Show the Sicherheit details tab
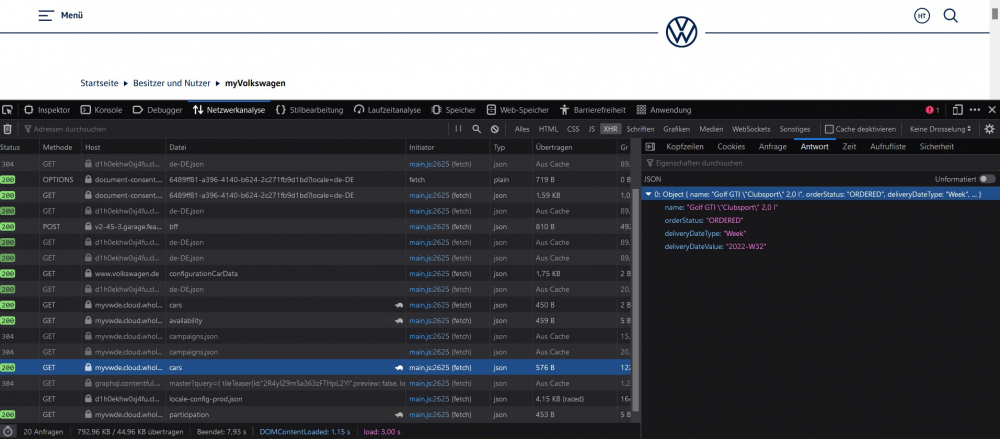This screenshot has width=1000, height=439. 936,147
